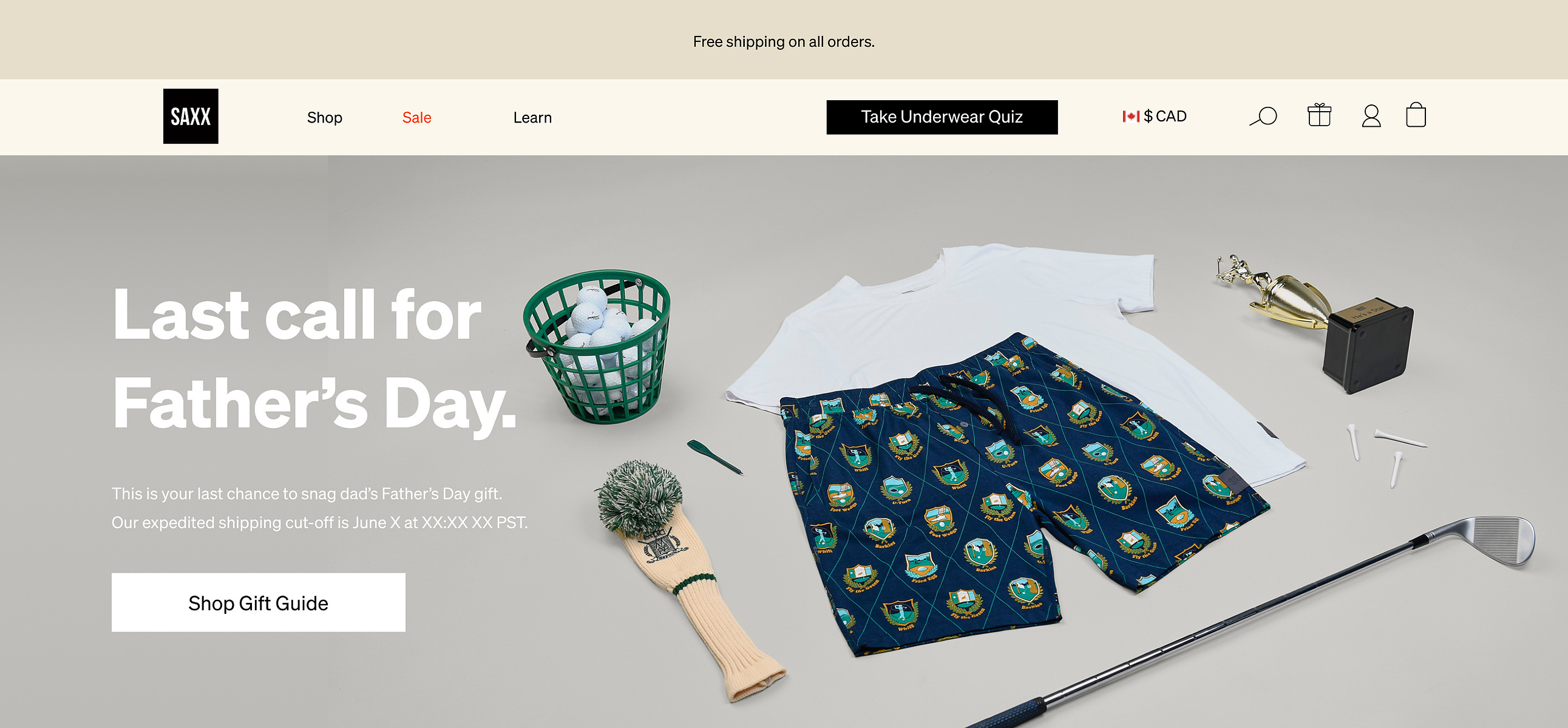This screenshot has width=1568, height=728.
Task: Click the SAXX logo
Action: [x=191, y=116]
